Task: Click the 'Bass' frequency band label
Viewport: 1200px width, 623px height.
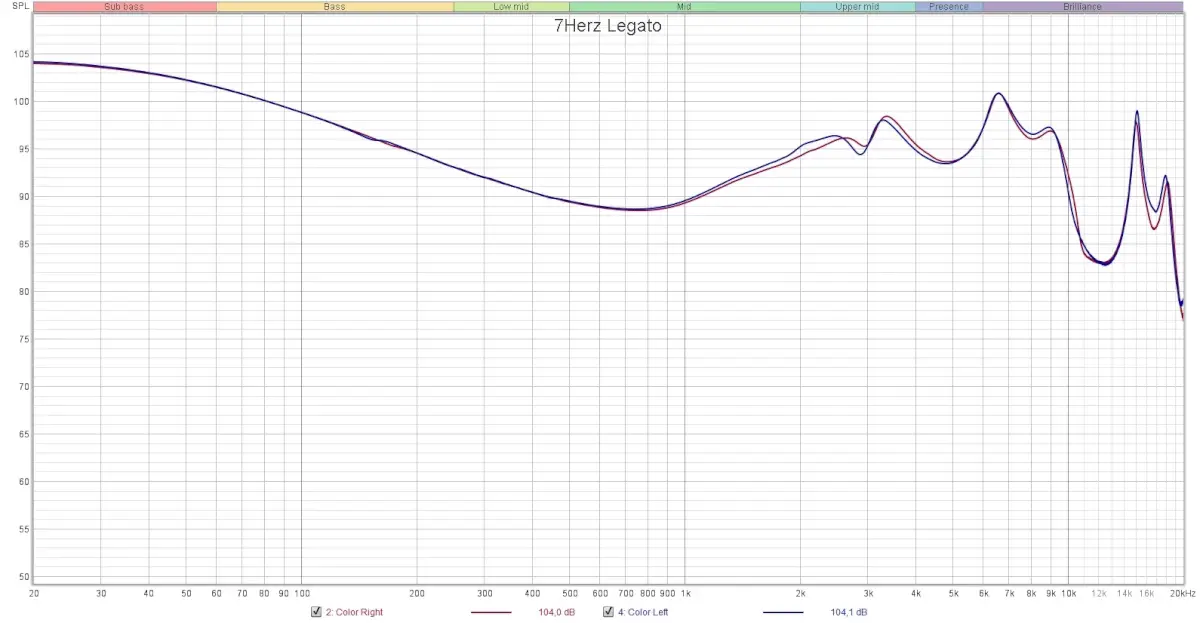Action: [x=335, y=7]
